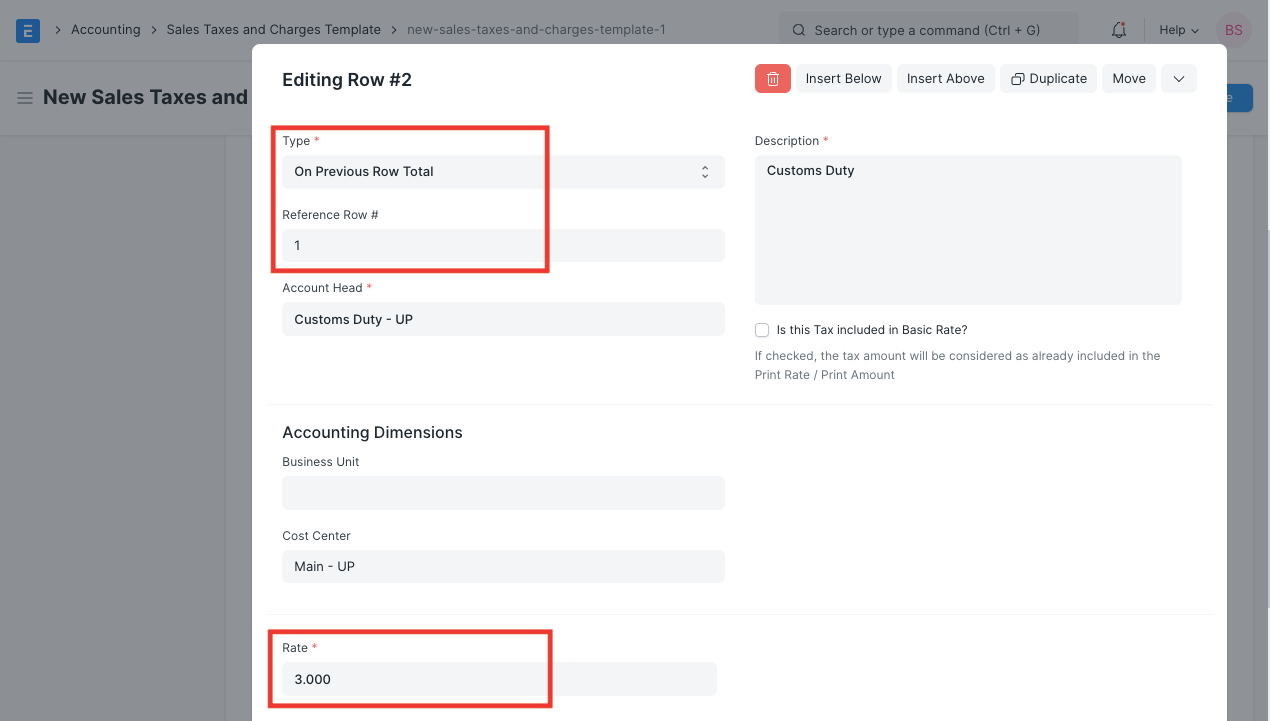Click the Duplicate row button
This screenshot has height=721, width=1270.
[1048, 79]
